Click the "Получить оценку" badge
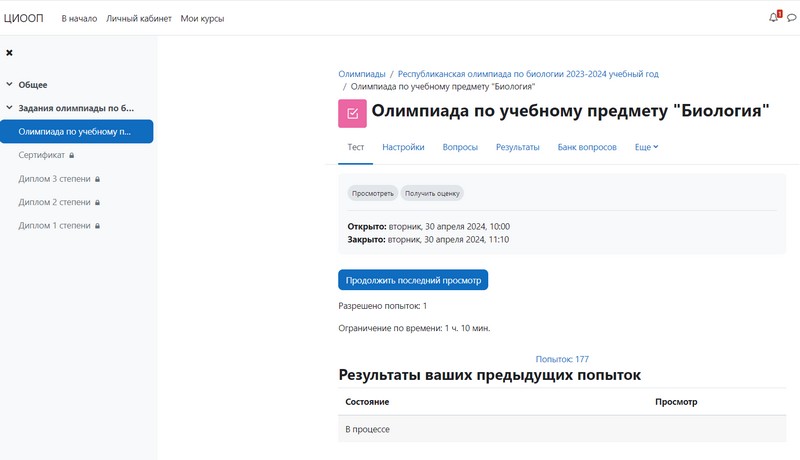This screenshot has height=460, width=800. (x=432, y=193)
